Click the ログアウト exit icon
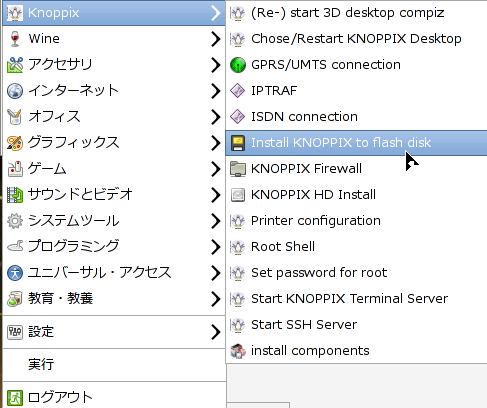Viewport: 487px width, 408px height. [15, 398]
